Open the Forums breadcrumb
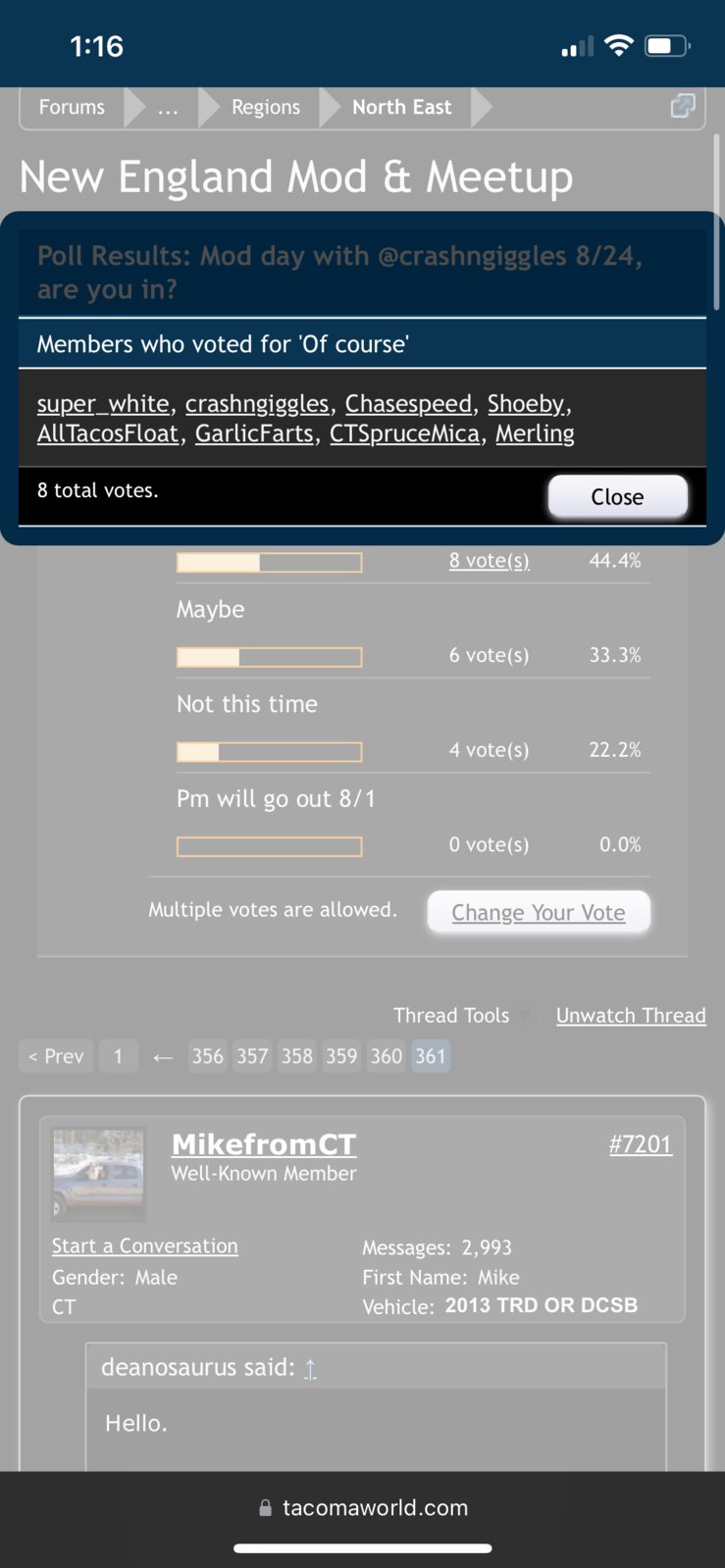 click(x=72, y=107)
